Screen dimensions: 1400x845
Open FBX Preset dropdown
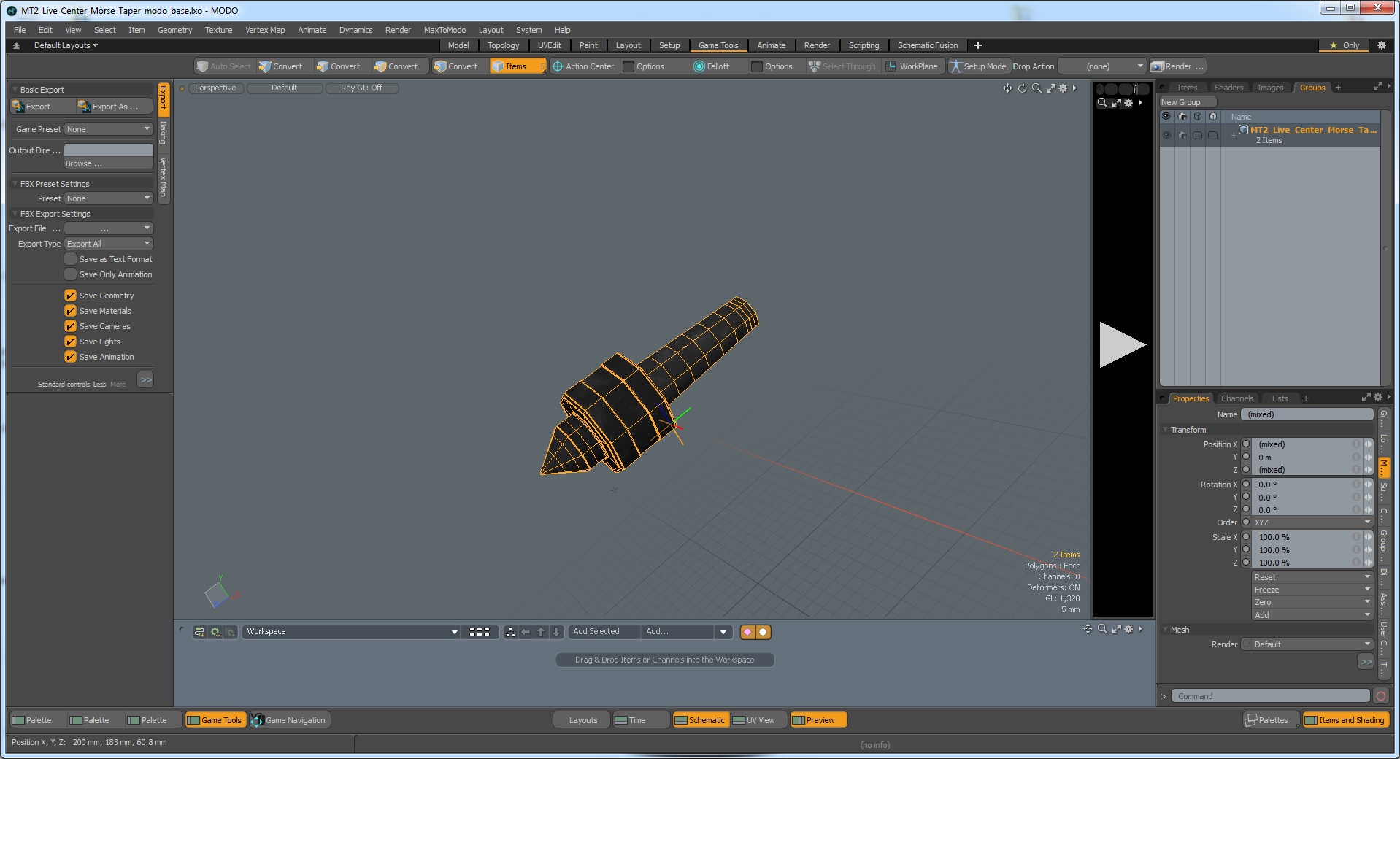(109, 198)
